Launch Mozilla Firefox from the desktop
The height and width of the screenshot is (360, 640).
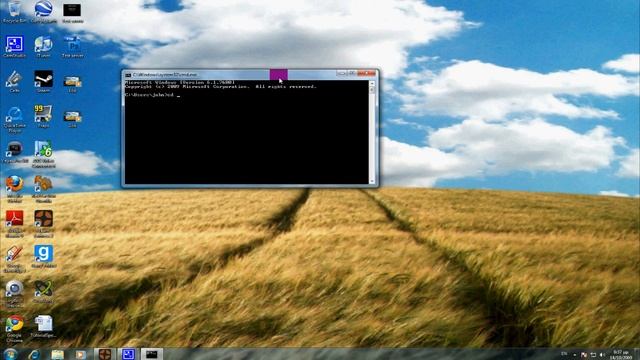click(x=14, y=188)
